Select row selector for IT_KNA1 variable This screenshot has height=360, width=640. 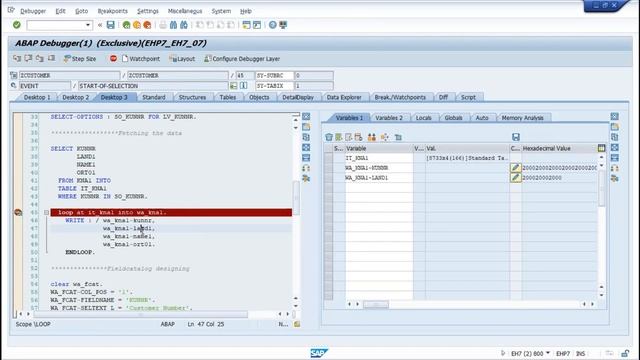click(329, 158)
